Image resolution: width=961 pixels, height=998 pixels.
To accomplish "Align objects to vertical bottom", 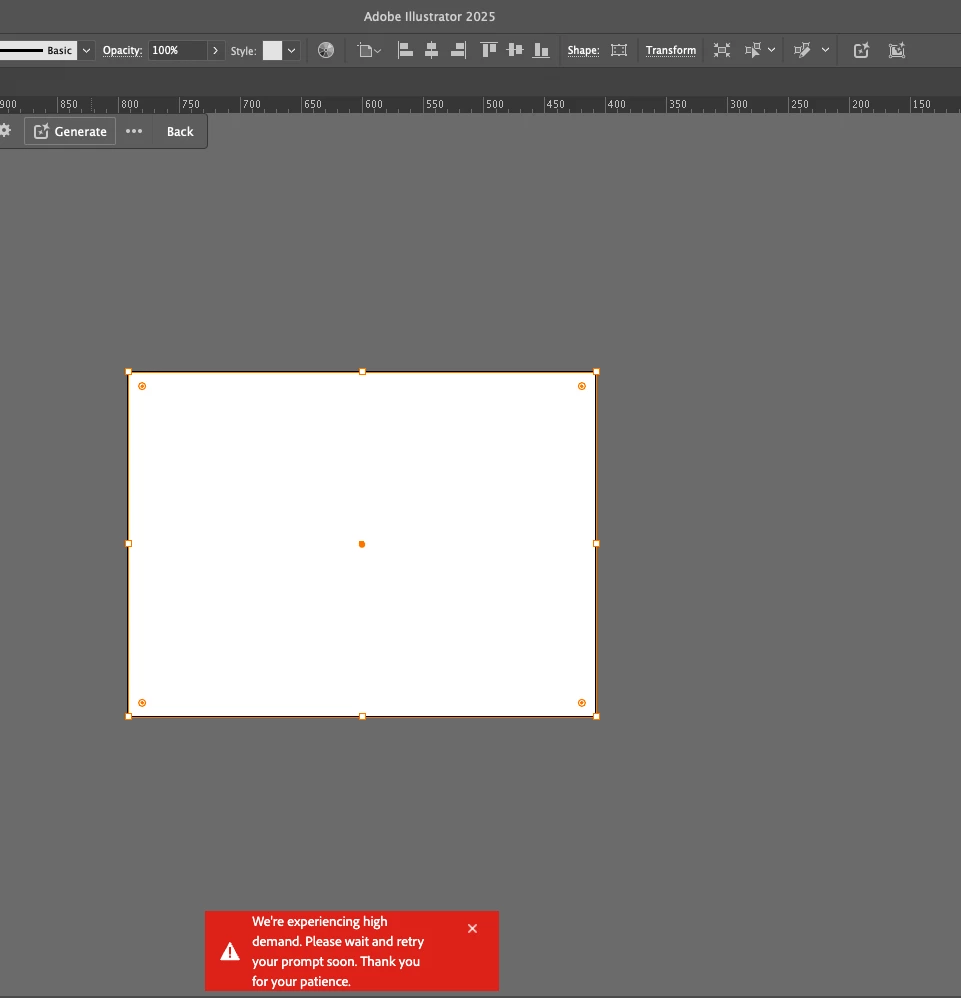I will tap(542, 50).
